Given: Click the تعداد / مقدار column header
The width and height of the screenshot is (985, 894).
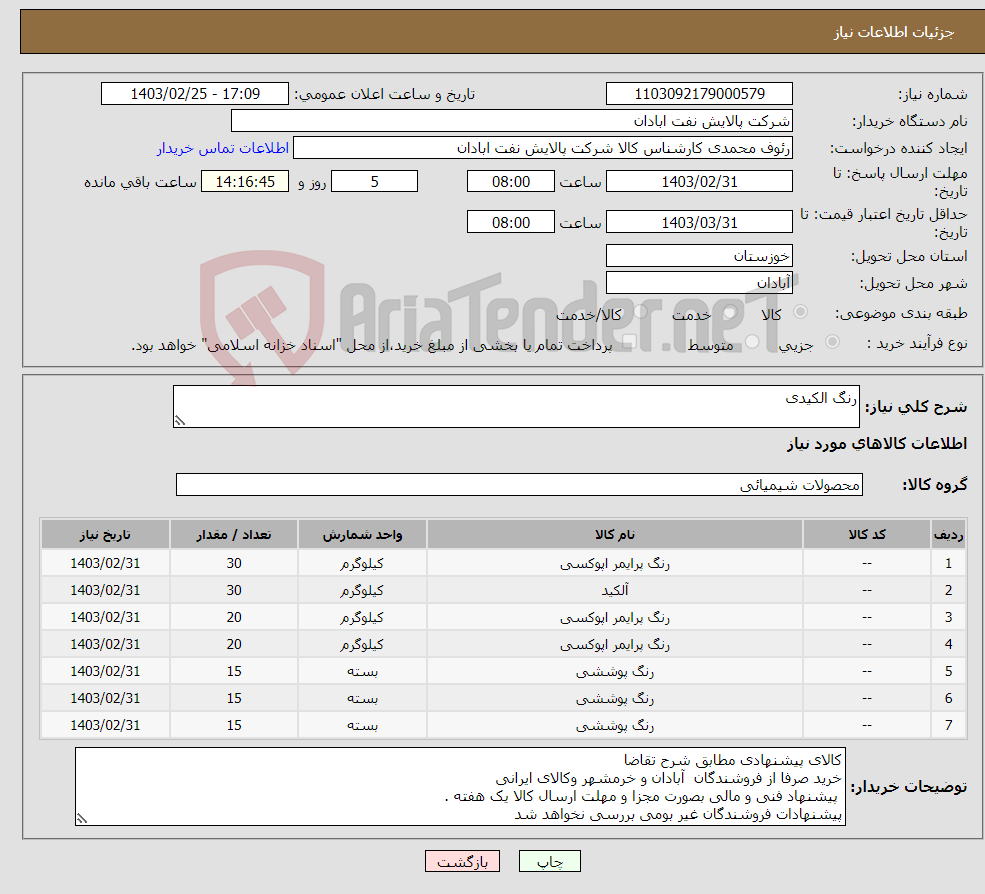Looking at the screenshot, I should [x=234, y=535].
